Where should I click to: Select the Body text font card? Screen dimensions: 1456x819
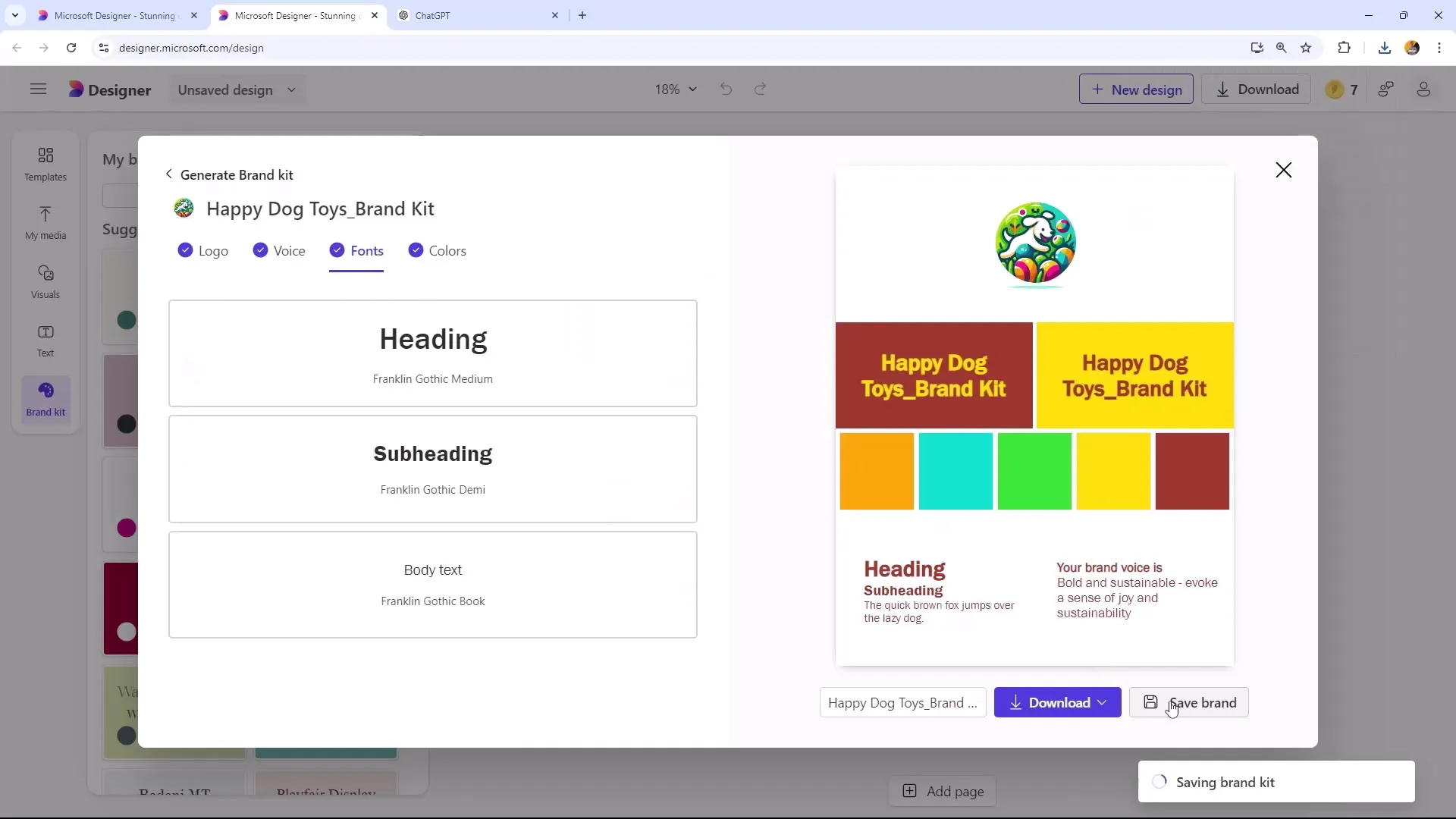tap(432, 585)
